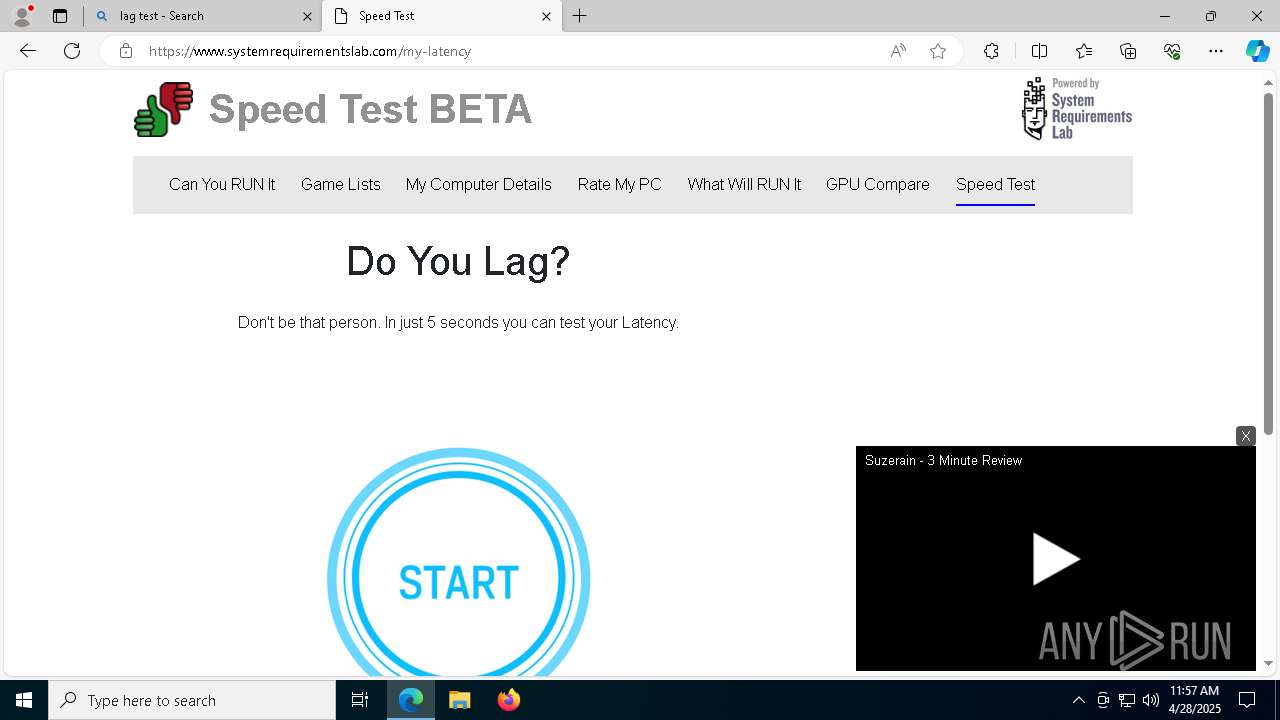
Task: Show hidden system tray icons
Action: [x=1078, y=700]
